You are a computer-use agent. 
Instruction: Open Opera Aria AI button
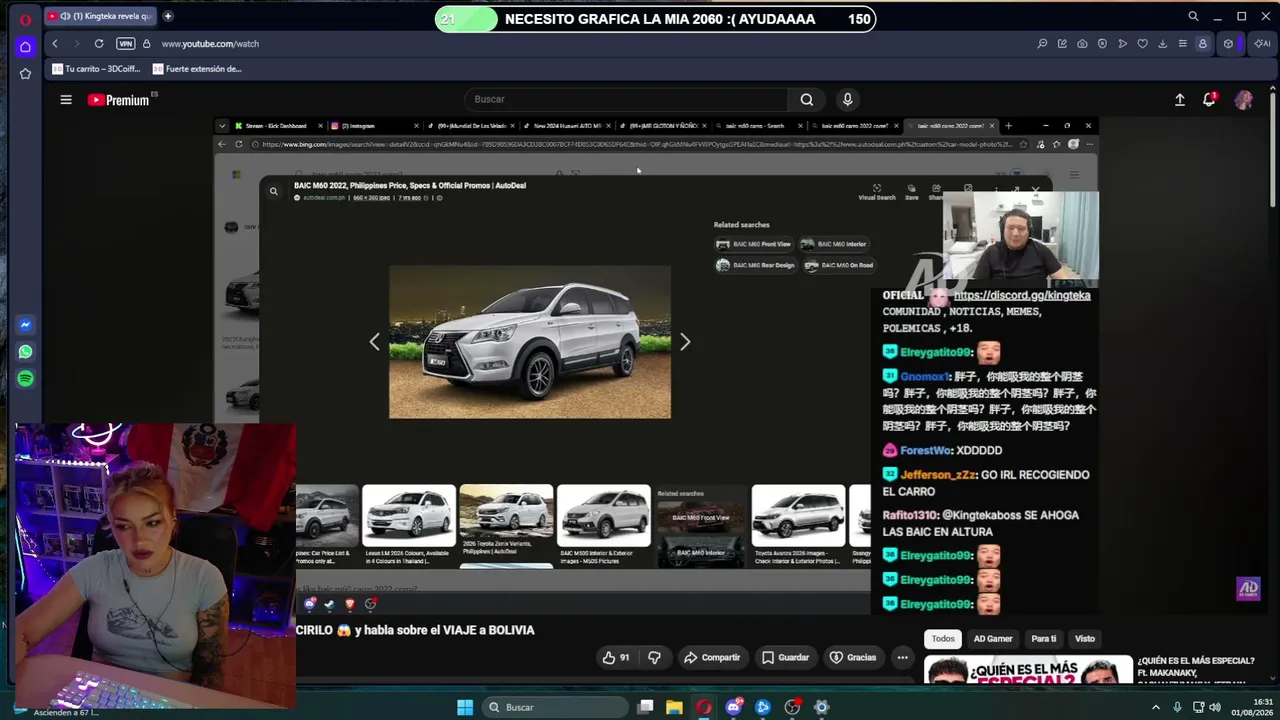[1262, 44]
